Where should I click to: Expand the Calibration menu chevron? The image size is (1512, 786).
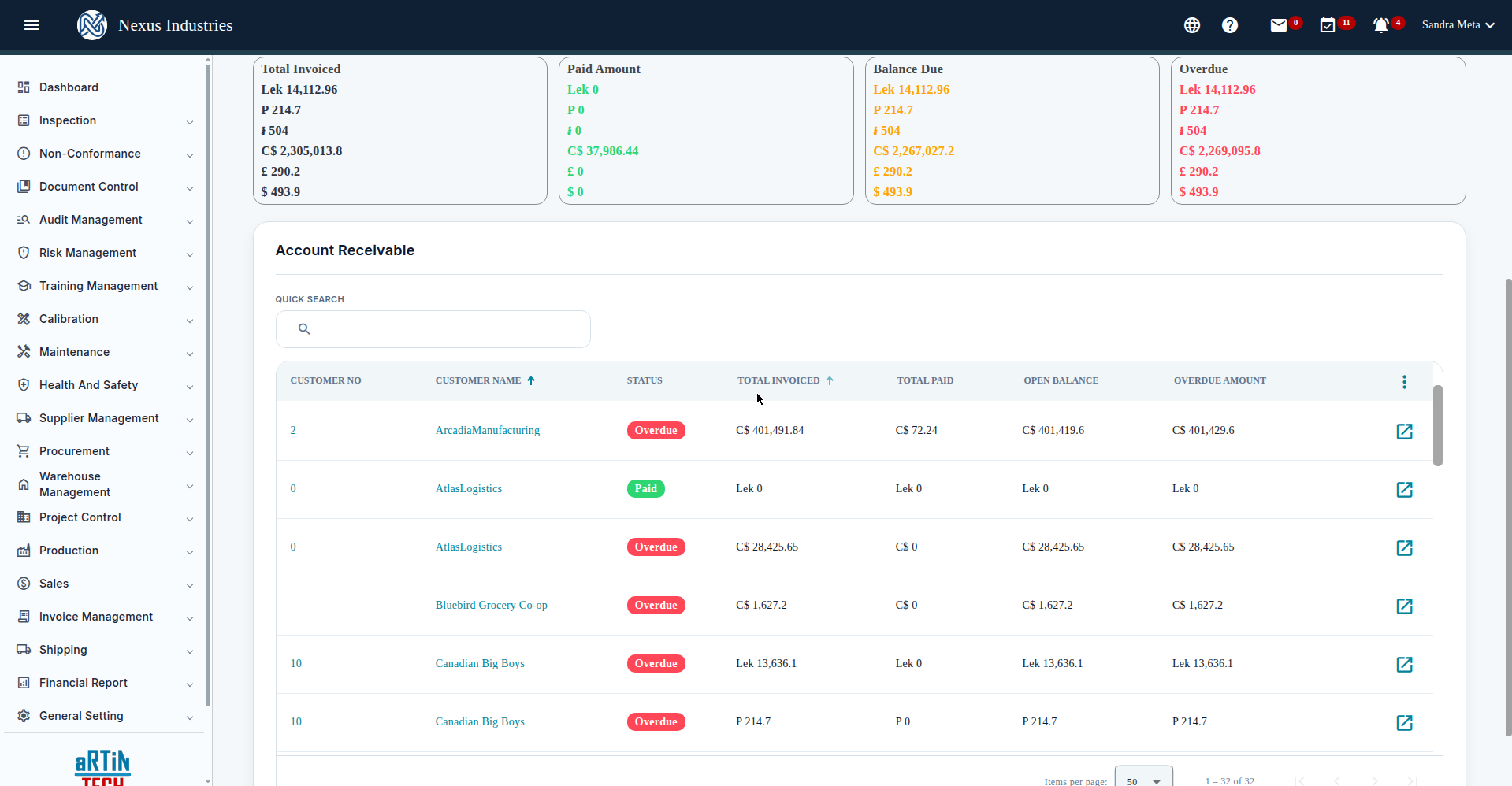pos(190,321)
